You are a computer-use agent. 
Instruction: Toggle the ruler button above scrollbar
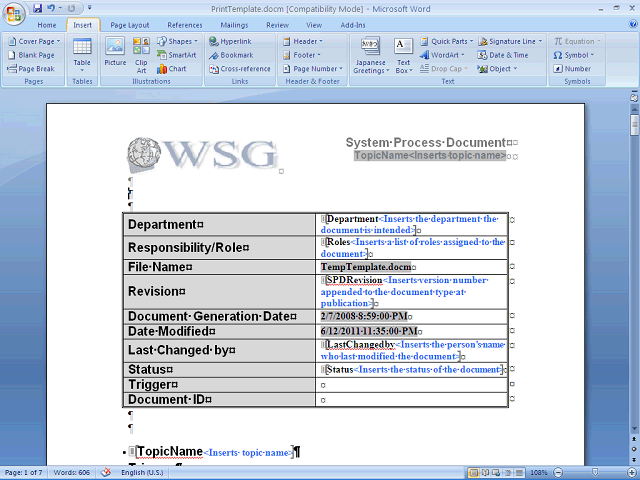click(634, 98)
